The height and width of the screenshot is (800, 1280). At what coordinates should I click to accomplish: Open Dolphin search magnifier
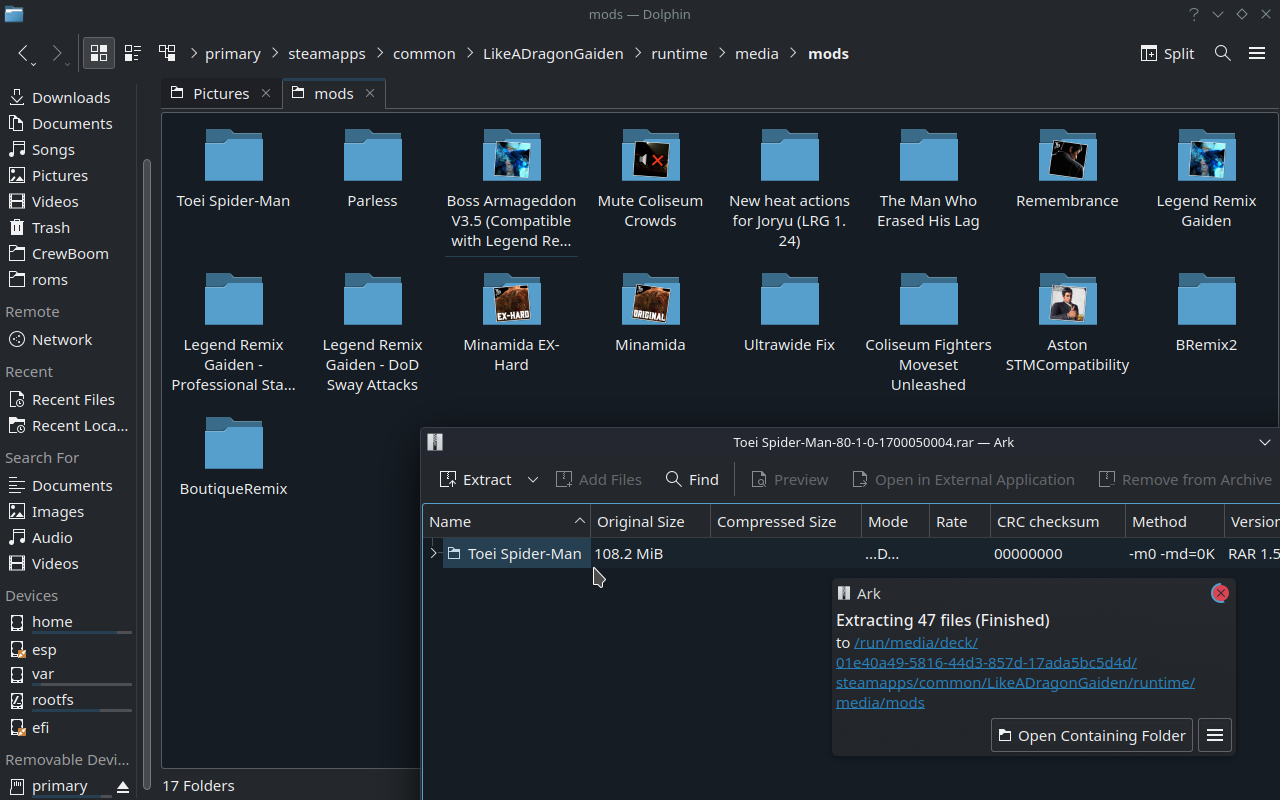[x=1222, y=54]
